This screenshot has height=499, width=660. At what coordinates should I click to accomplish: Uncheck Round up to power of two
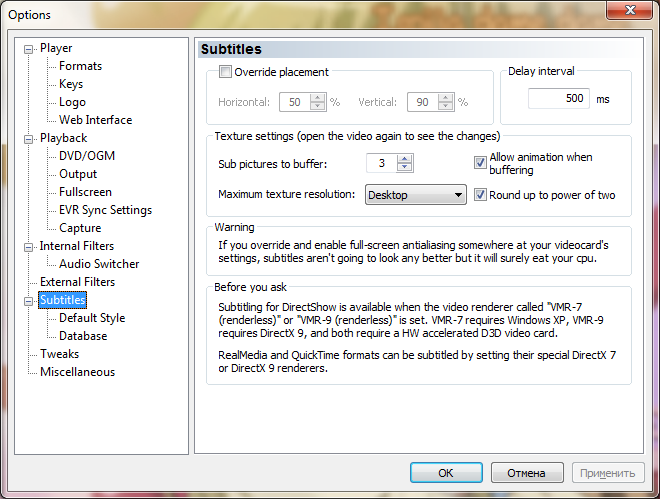point(480,195)
